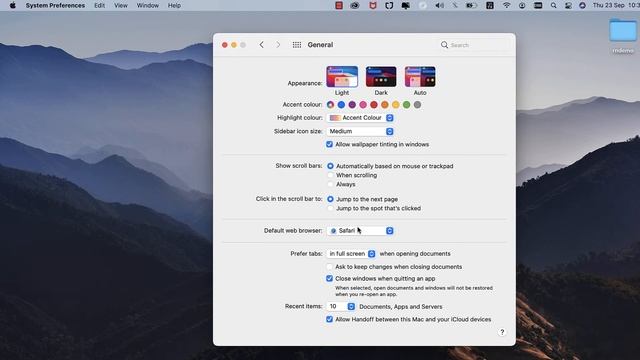Select the desktop folder icon

click(622, 30)
